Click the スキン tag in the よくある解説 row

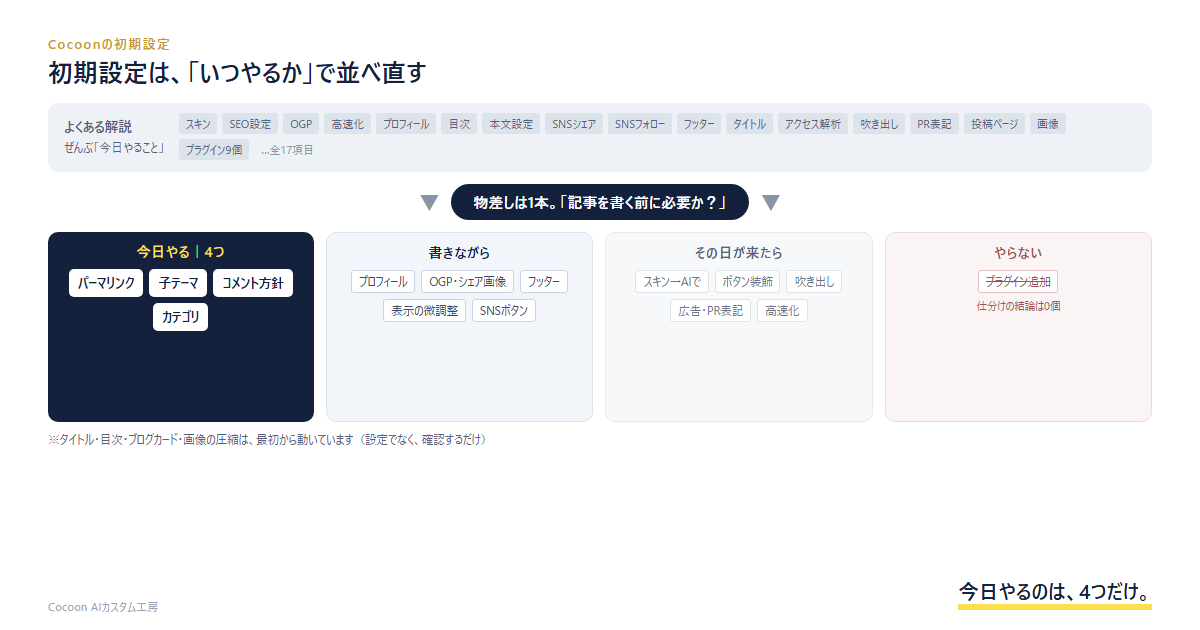pos(198,124)
